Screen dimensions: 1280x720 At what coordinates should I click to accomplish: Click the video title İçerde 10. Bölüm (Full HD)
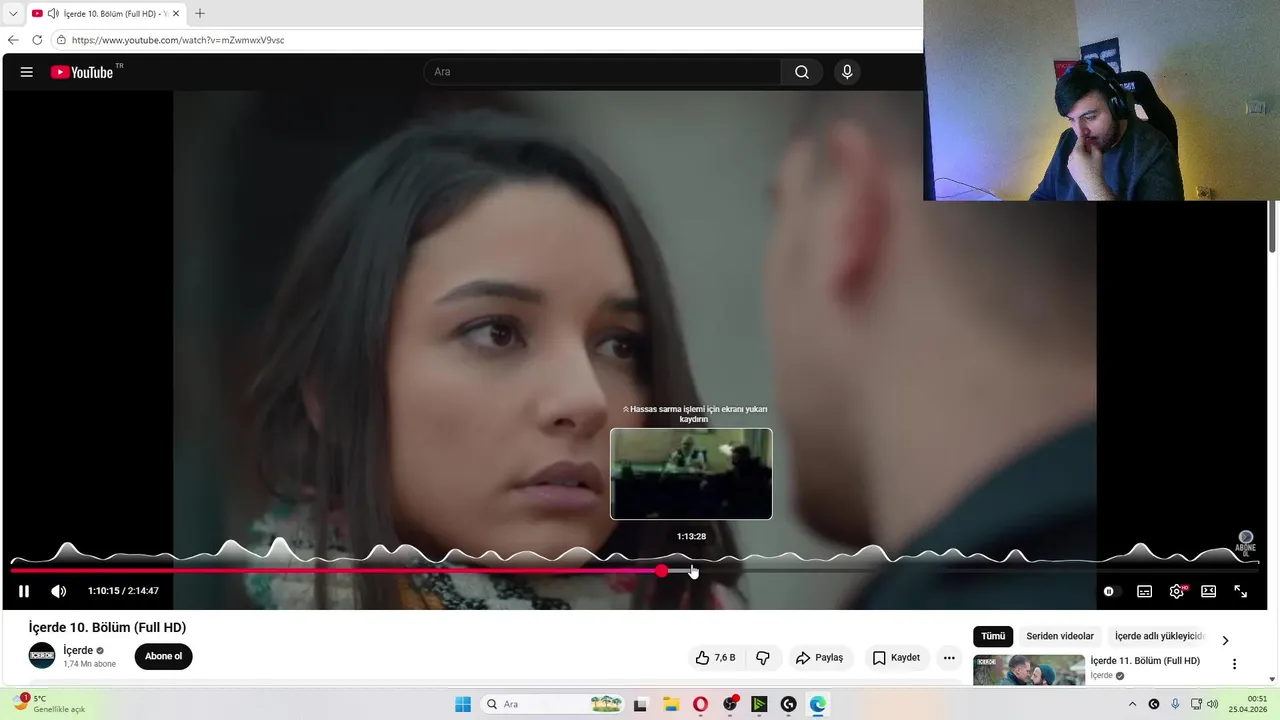(107, 627)
